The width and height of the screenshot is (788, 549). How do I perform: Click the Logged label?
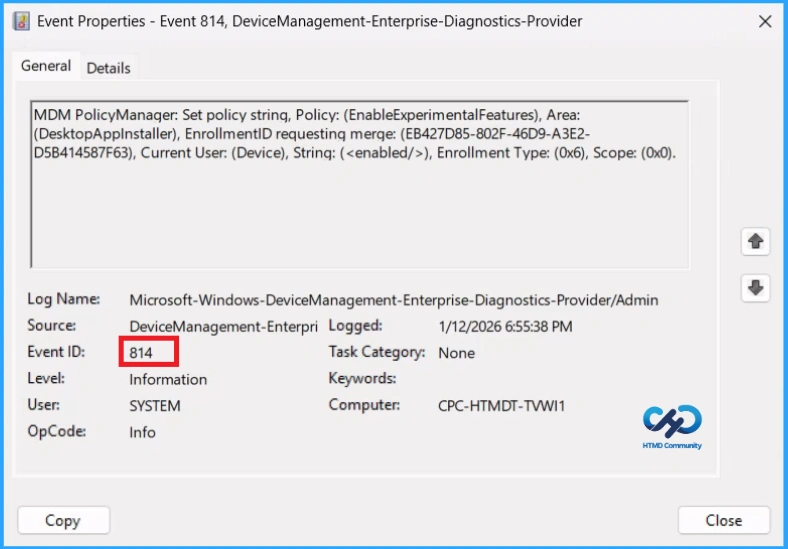pyautogui.click(x=355, y=325)
